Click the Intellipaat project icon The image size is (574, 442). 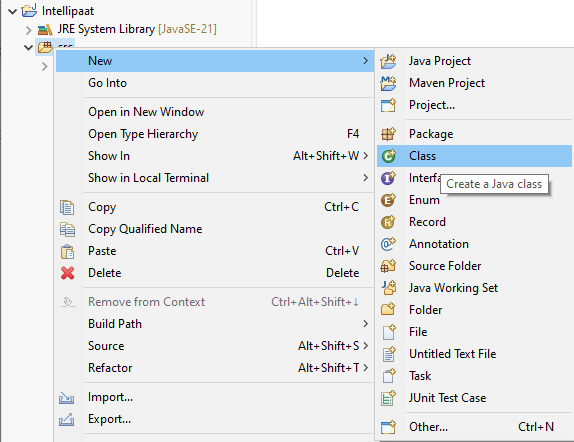point(29,11)
